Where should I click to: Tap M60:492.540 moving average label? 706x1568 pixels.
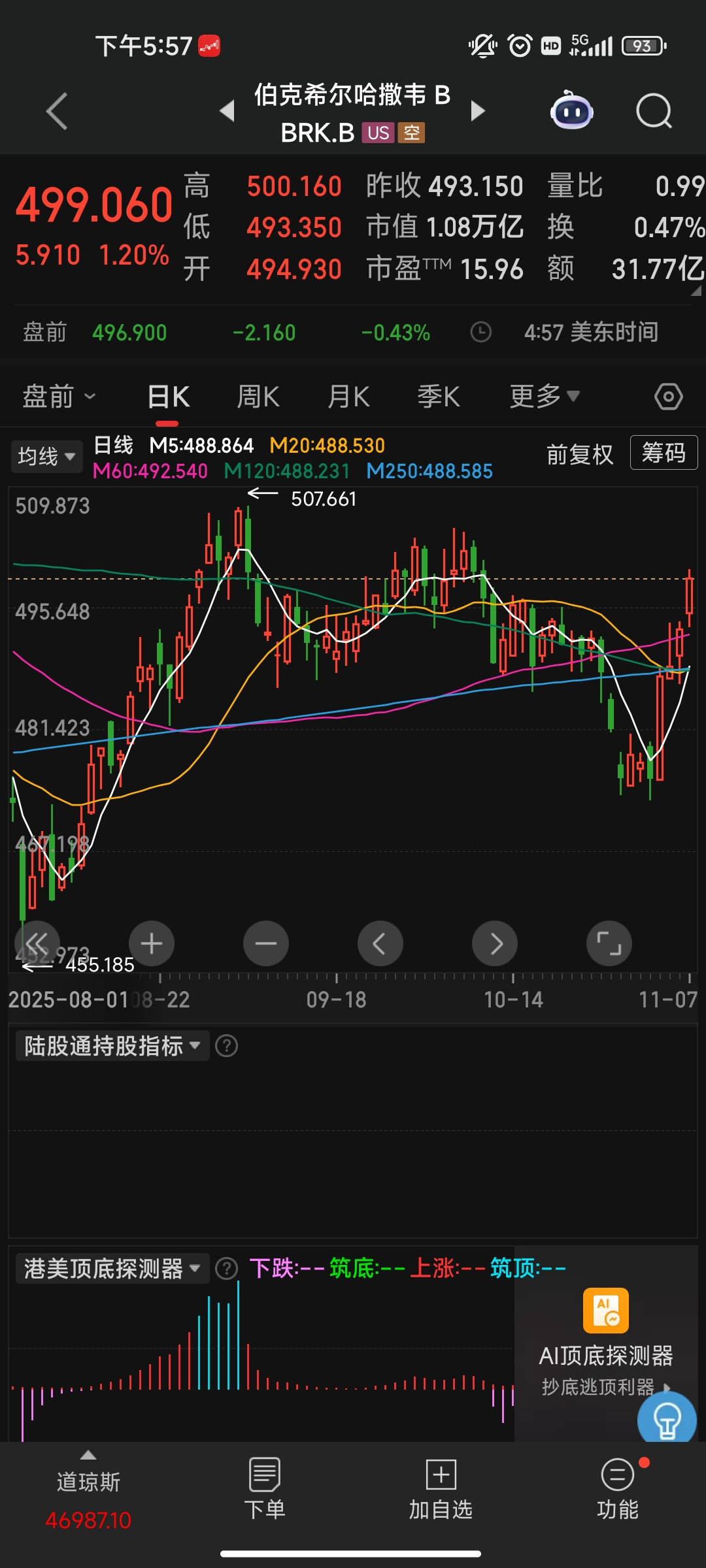pos(150,471)
